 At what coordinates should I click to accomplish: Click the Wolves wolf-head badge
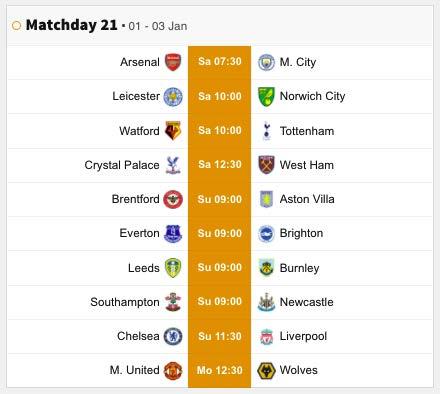pyautogui.click(x=266, y=371)
